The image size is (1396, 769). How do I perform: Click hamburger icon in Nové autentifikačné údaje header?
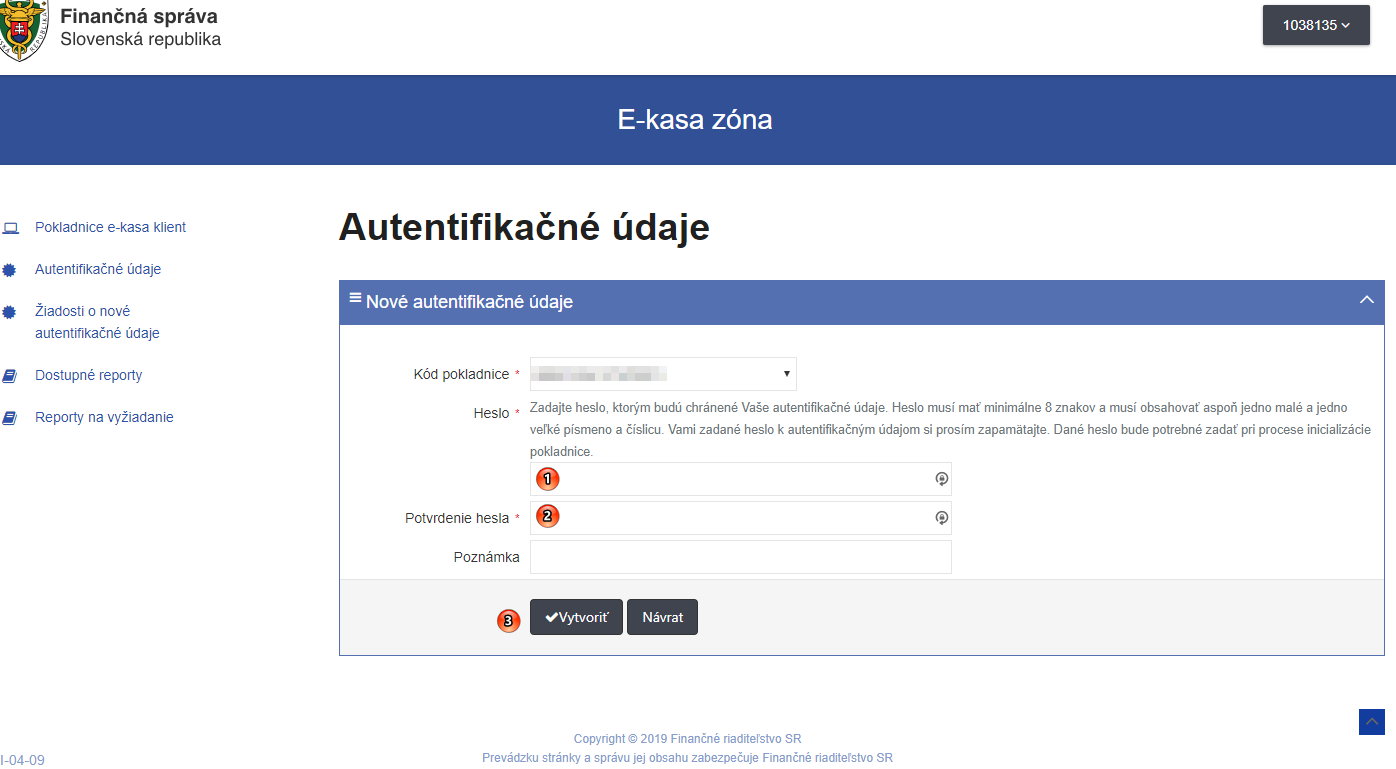tap(355, 298)
